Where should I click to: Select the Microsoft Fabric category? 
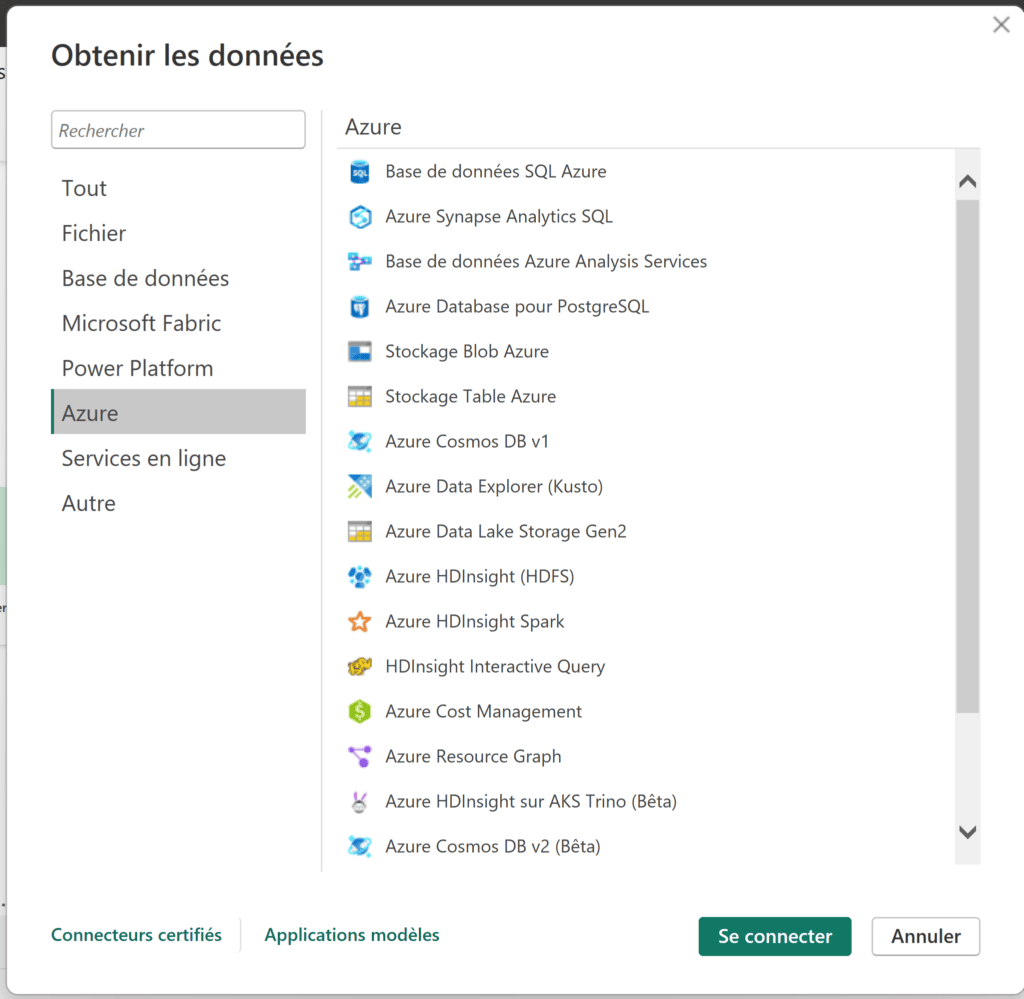[141, 323]
